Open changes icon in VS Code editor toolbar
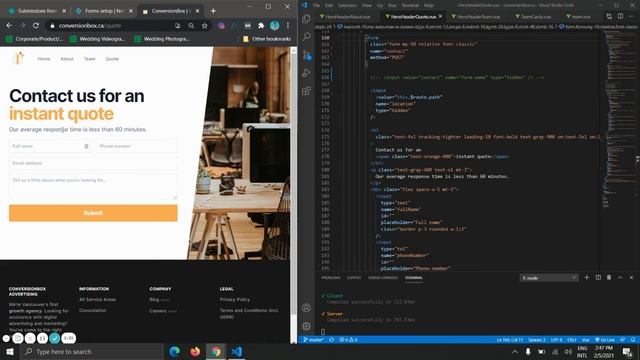 [609, 16]
